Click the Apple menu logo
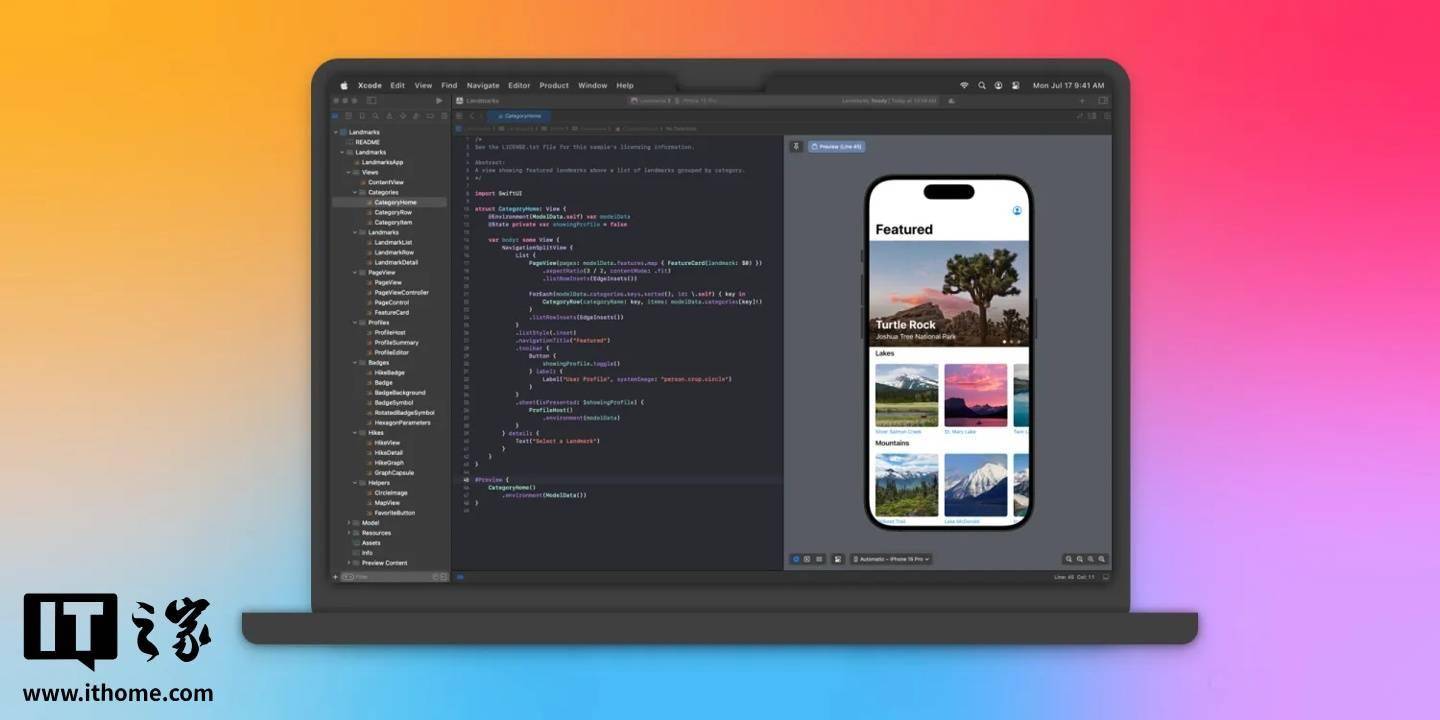This screenshot has width=1440, height=720. [344, 85]
